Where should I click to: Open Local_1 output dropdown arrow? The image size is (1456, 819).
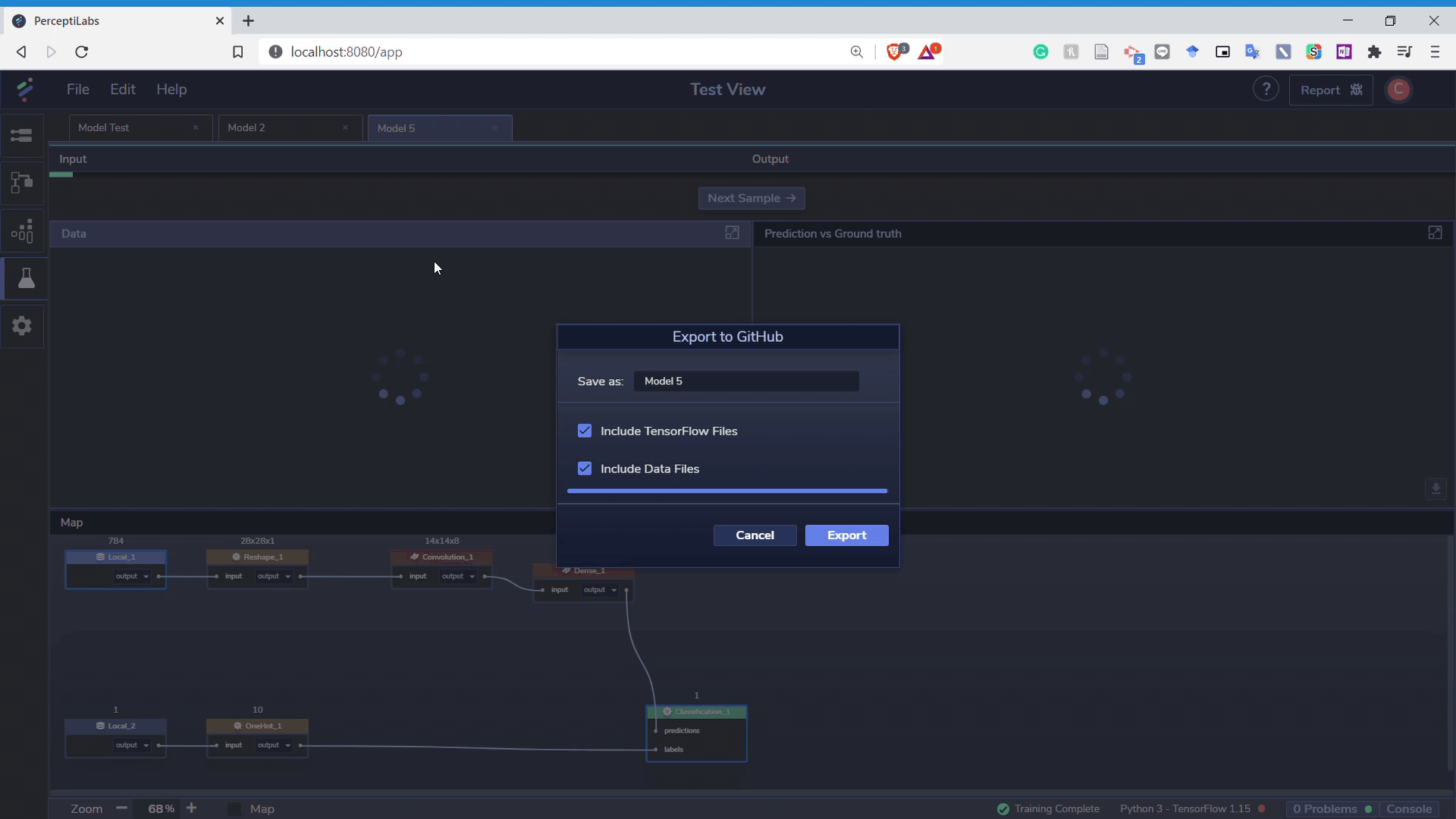146,576
